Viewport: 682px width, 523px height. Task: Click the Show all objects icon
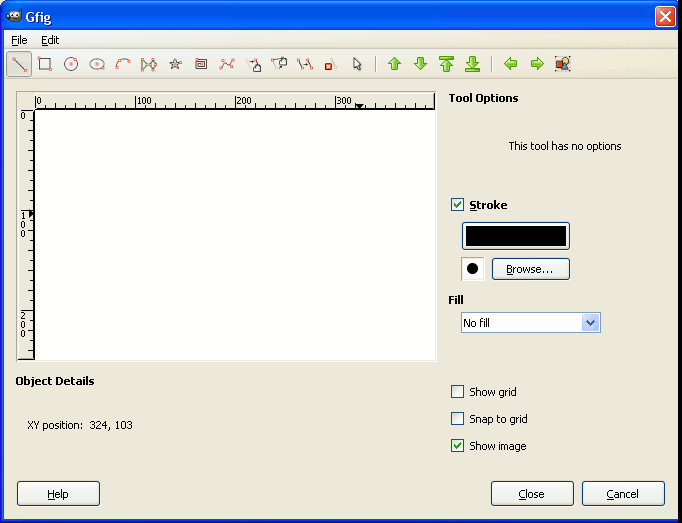(562, 64)
